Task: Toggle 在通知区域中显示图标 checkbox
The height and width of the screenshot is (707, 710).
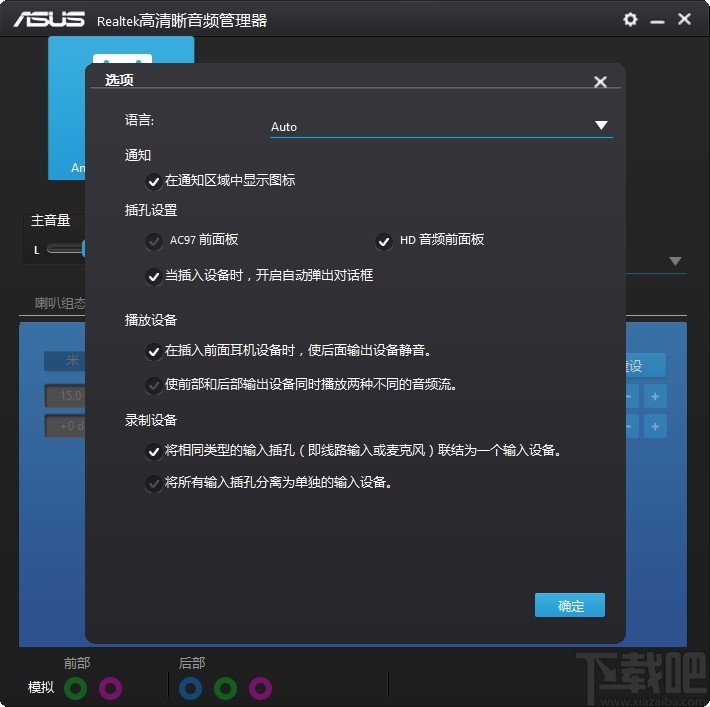Action: [154, 182]
